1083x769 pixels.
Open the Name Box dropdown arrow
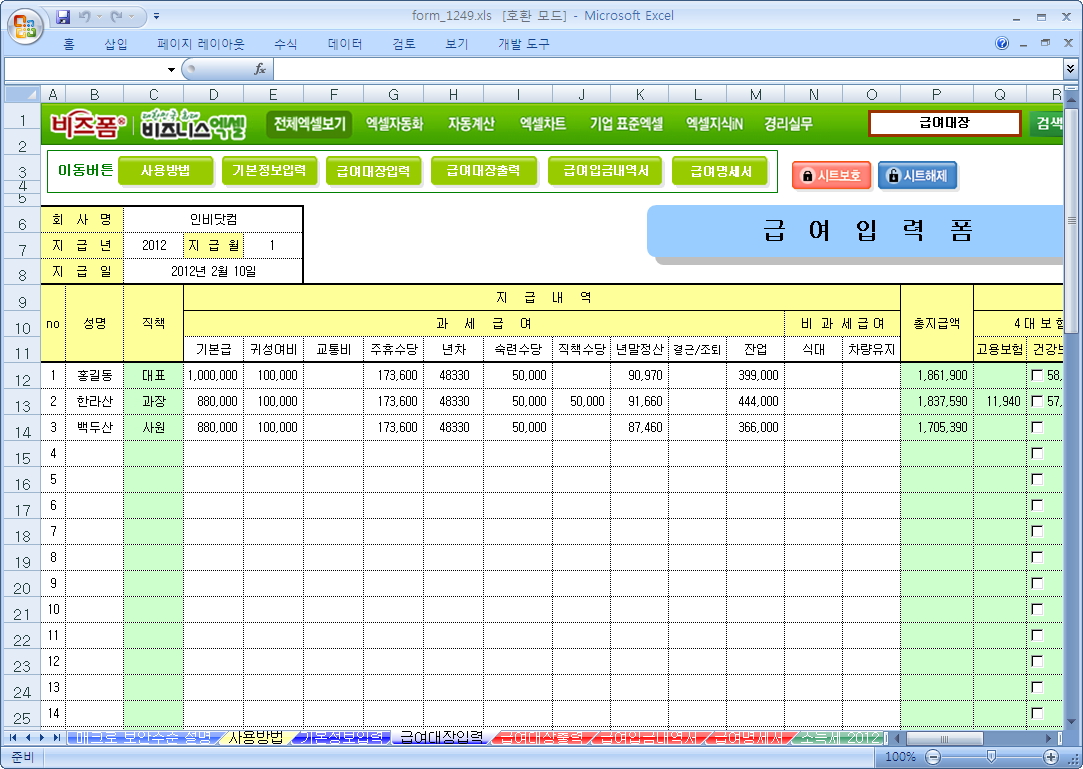coord(171,69)
